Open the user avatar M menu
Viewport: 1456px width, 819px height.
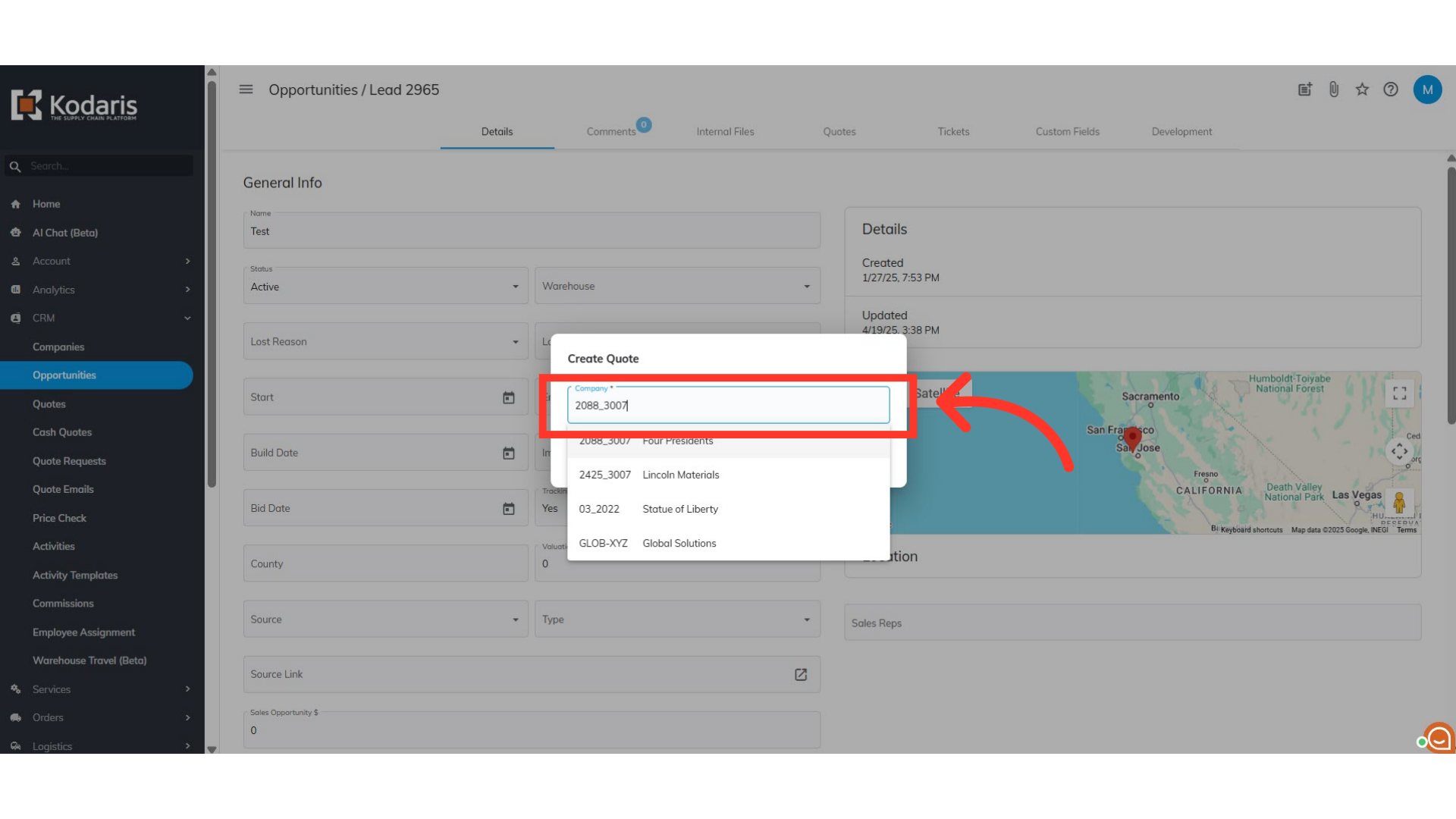coord(1427,89)
